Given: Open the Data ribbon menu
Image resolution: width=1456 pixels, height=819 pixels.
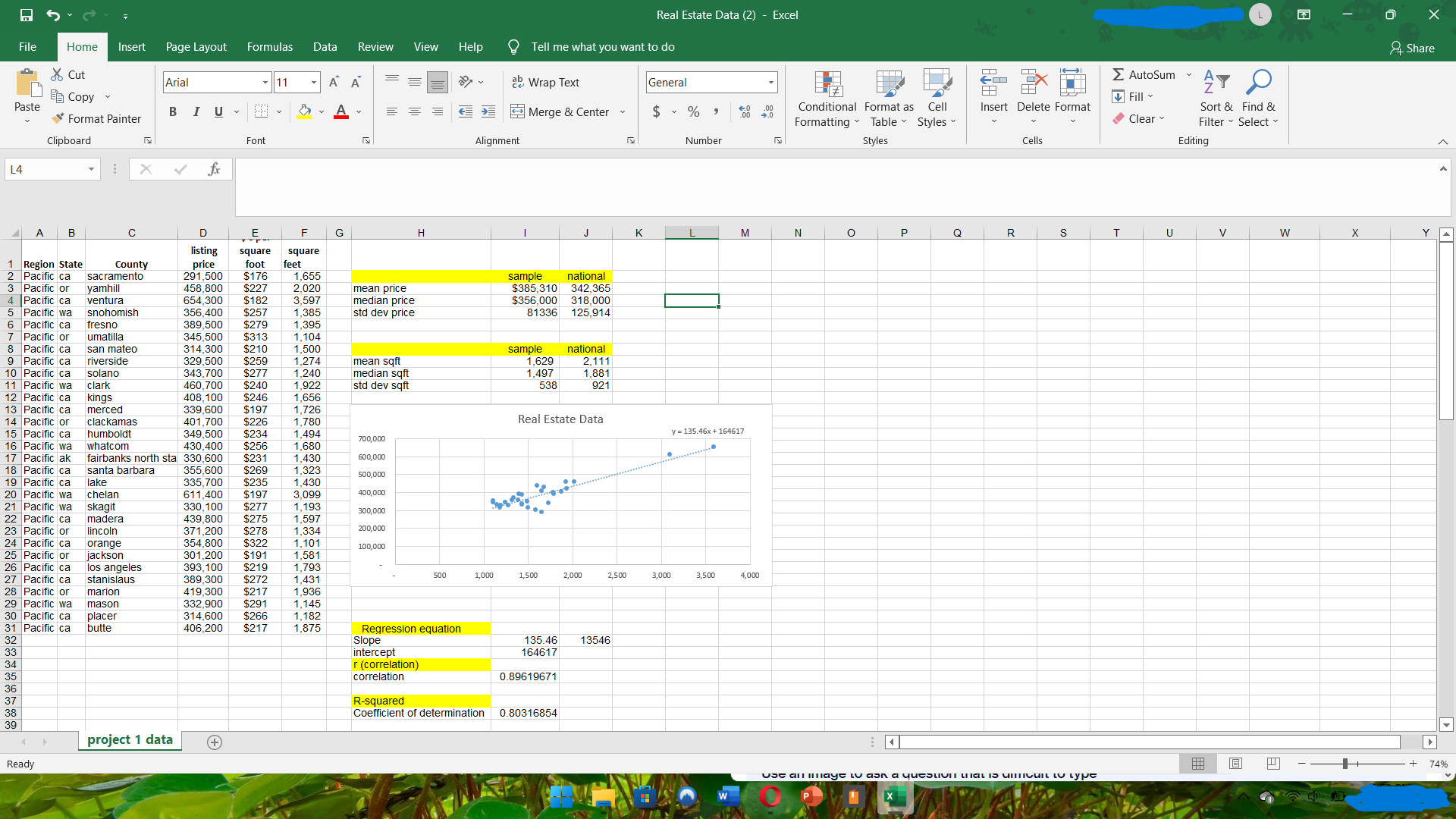Looking at the screenshot, I should coord(325,46).
